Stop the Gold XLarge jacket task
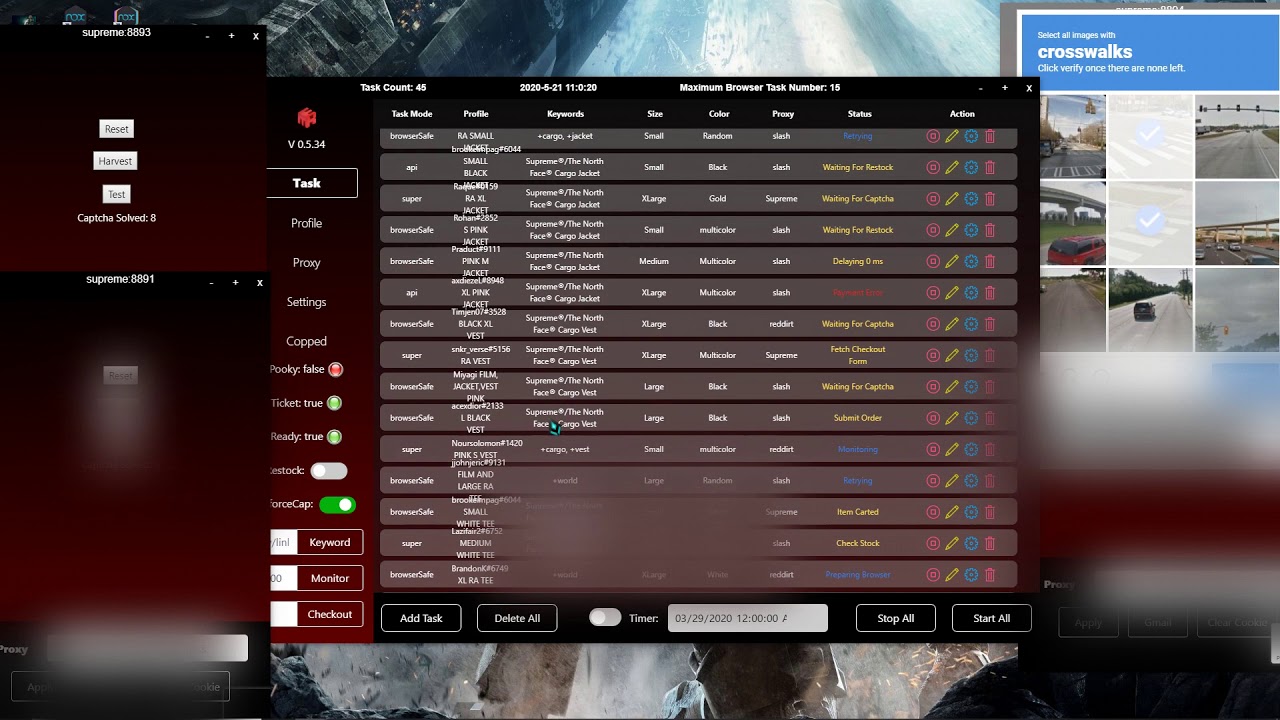The width and height of the screenshot is (1280, 720). [x=933, y=199]
